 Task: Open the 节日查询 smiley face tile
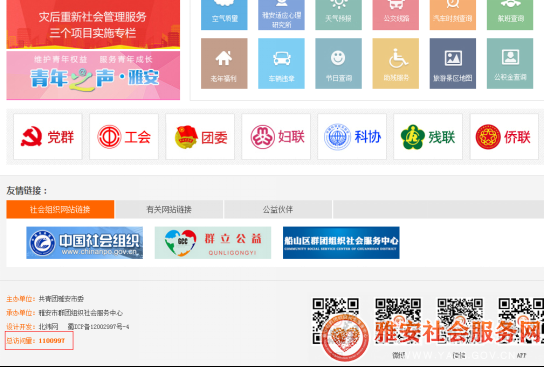(x=338, y=63)
